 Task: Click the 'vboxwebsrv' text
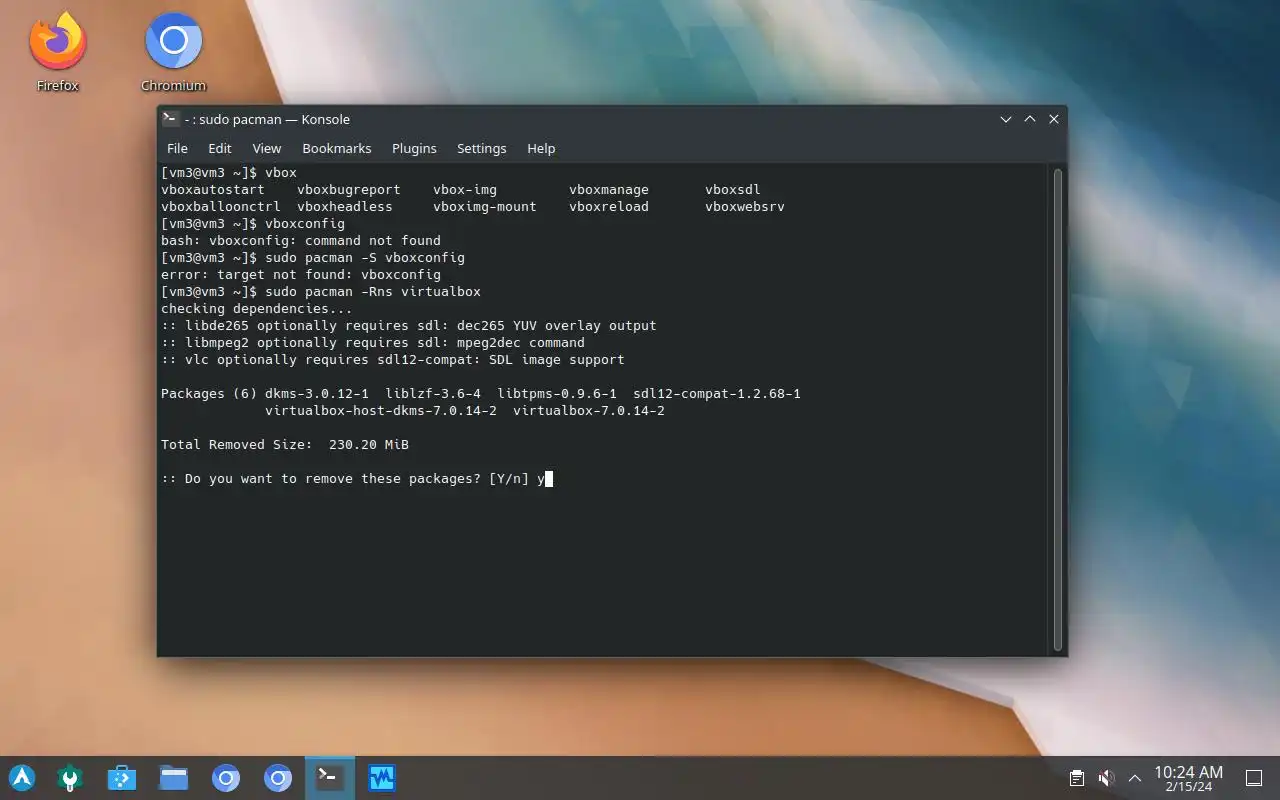pos(745,207)
